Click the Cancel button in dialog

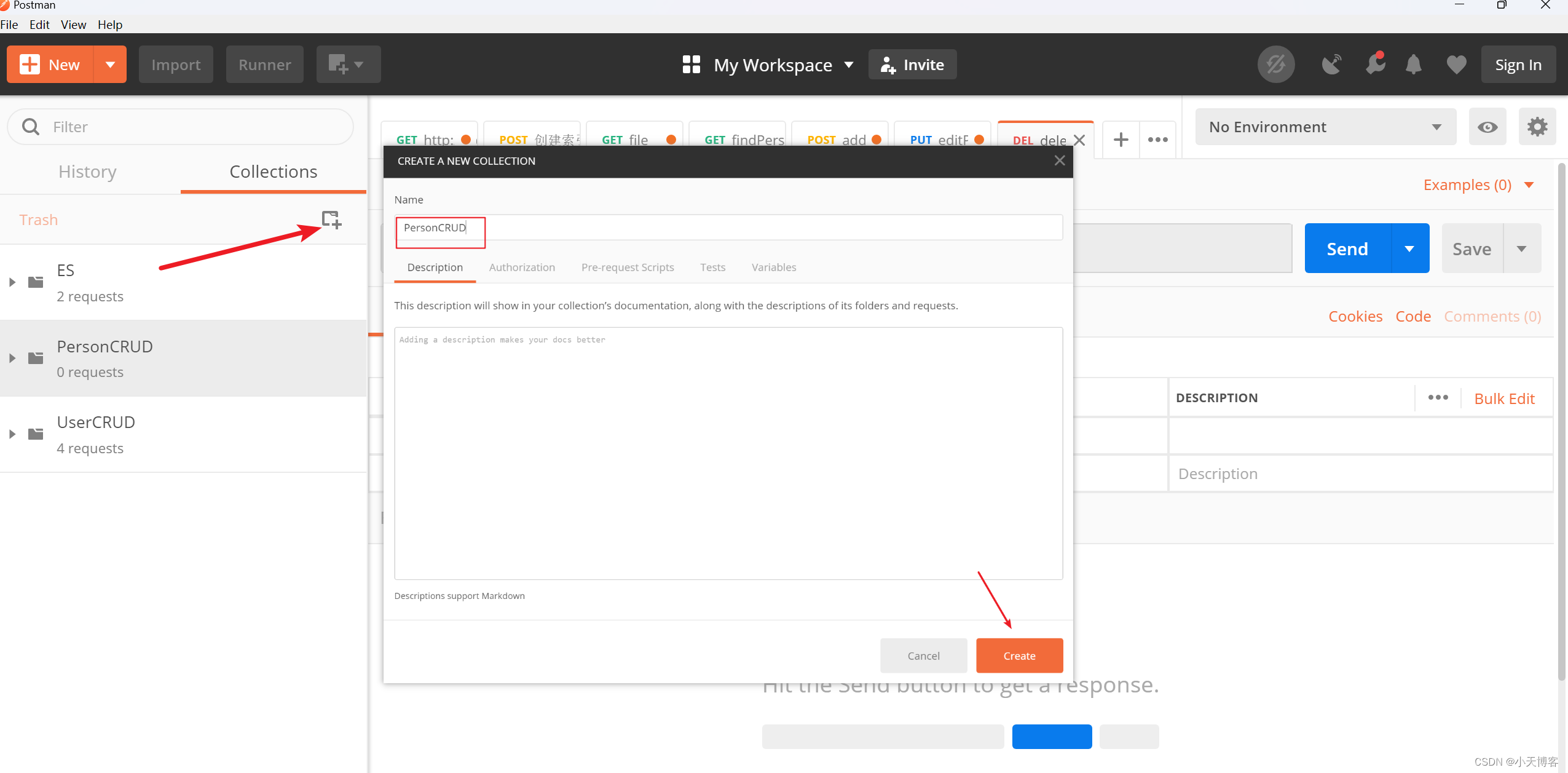923,656
